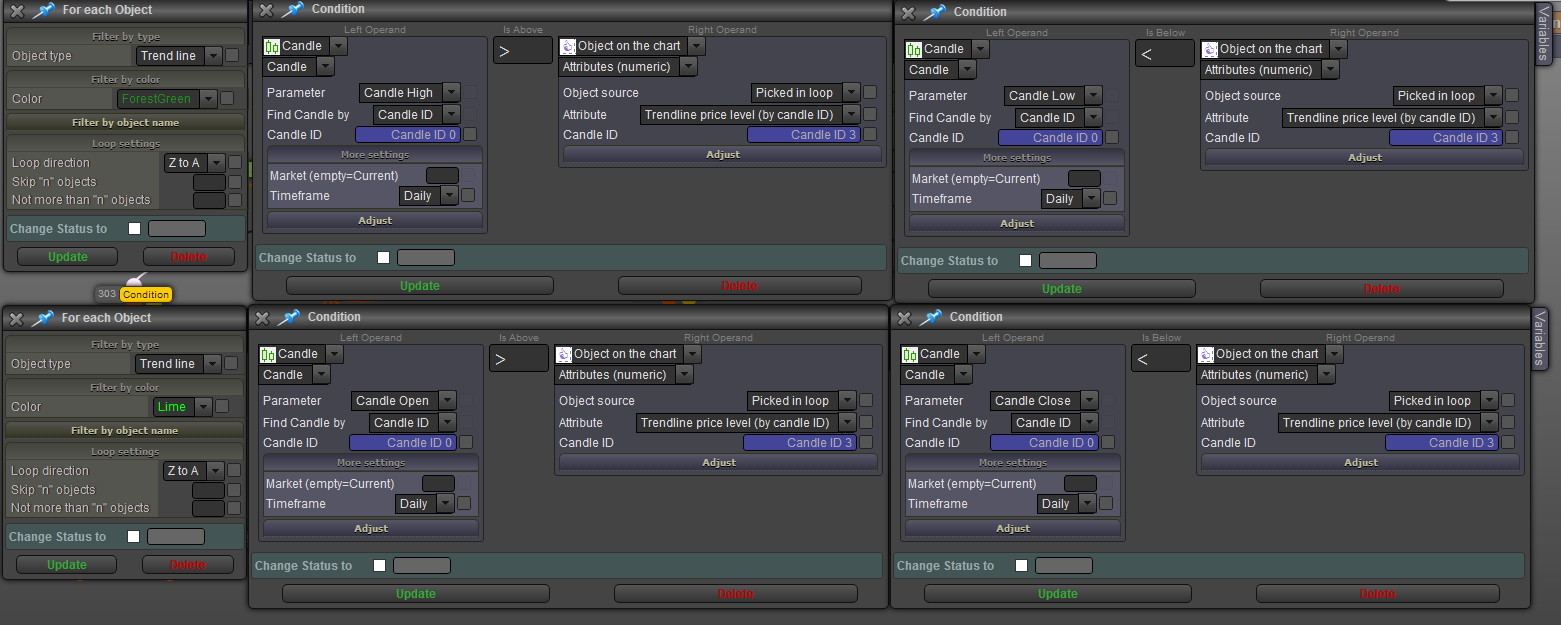Click Skip n objects field in ForestGreen panel
The height and width of the screenshot is (625, 1561).
coord(209,183)
